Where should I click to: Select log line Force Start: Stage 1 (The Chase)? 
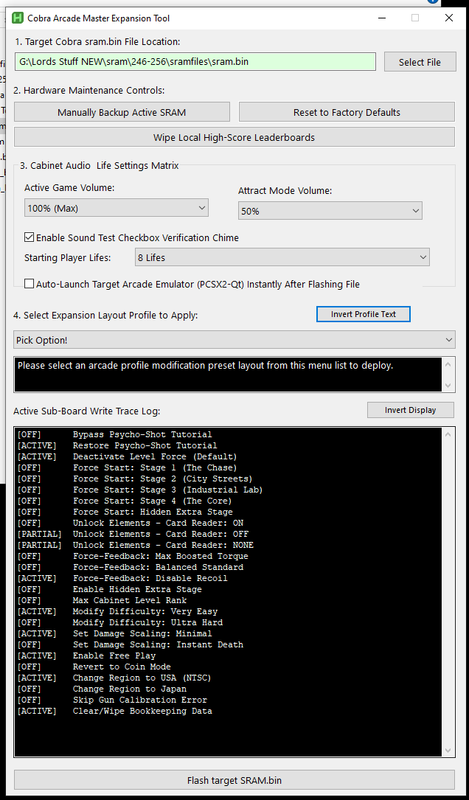click(x=127, y=468)
